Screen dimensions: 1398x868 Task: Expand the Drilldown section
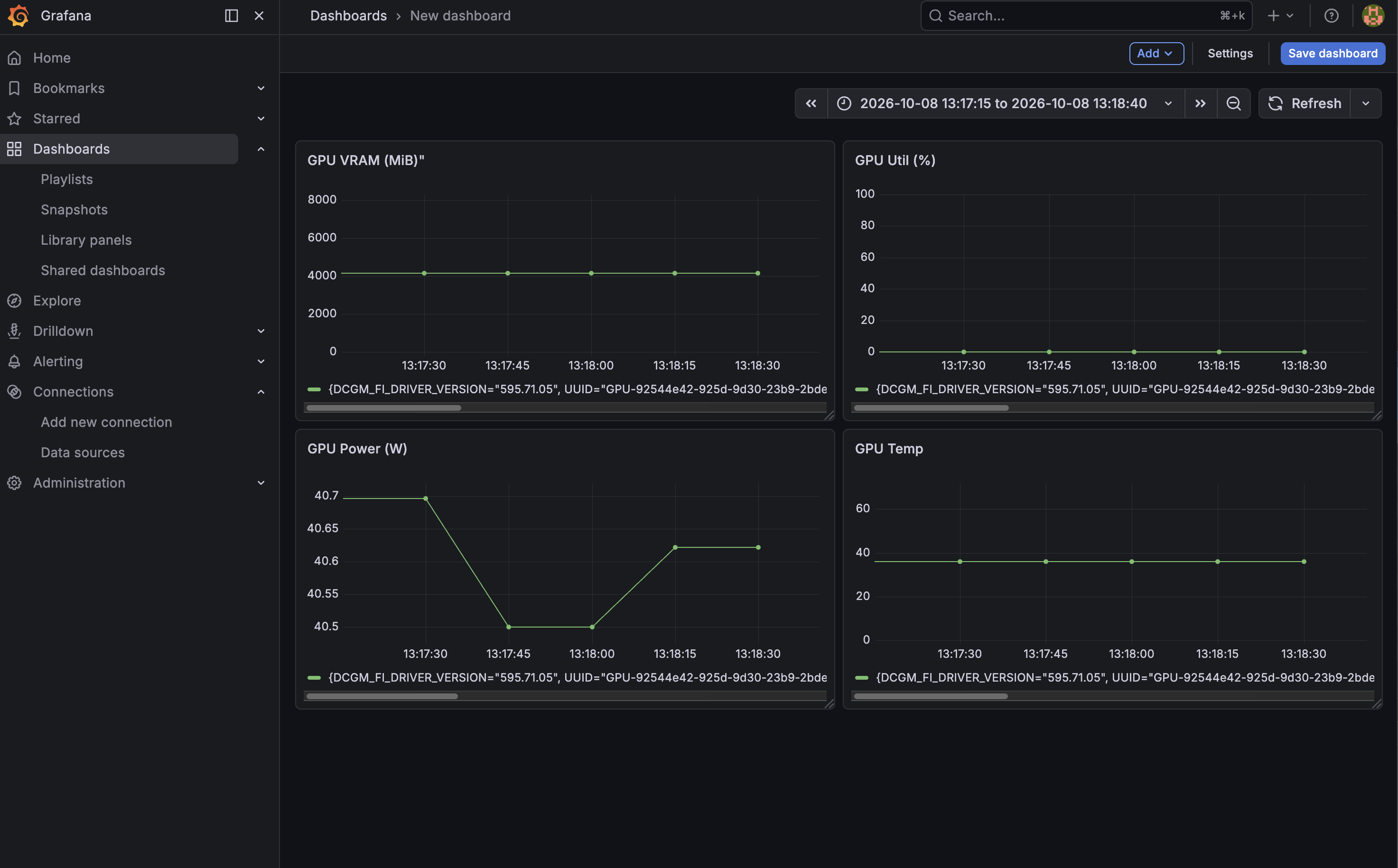pyautogui.click(x=261, y=331)
